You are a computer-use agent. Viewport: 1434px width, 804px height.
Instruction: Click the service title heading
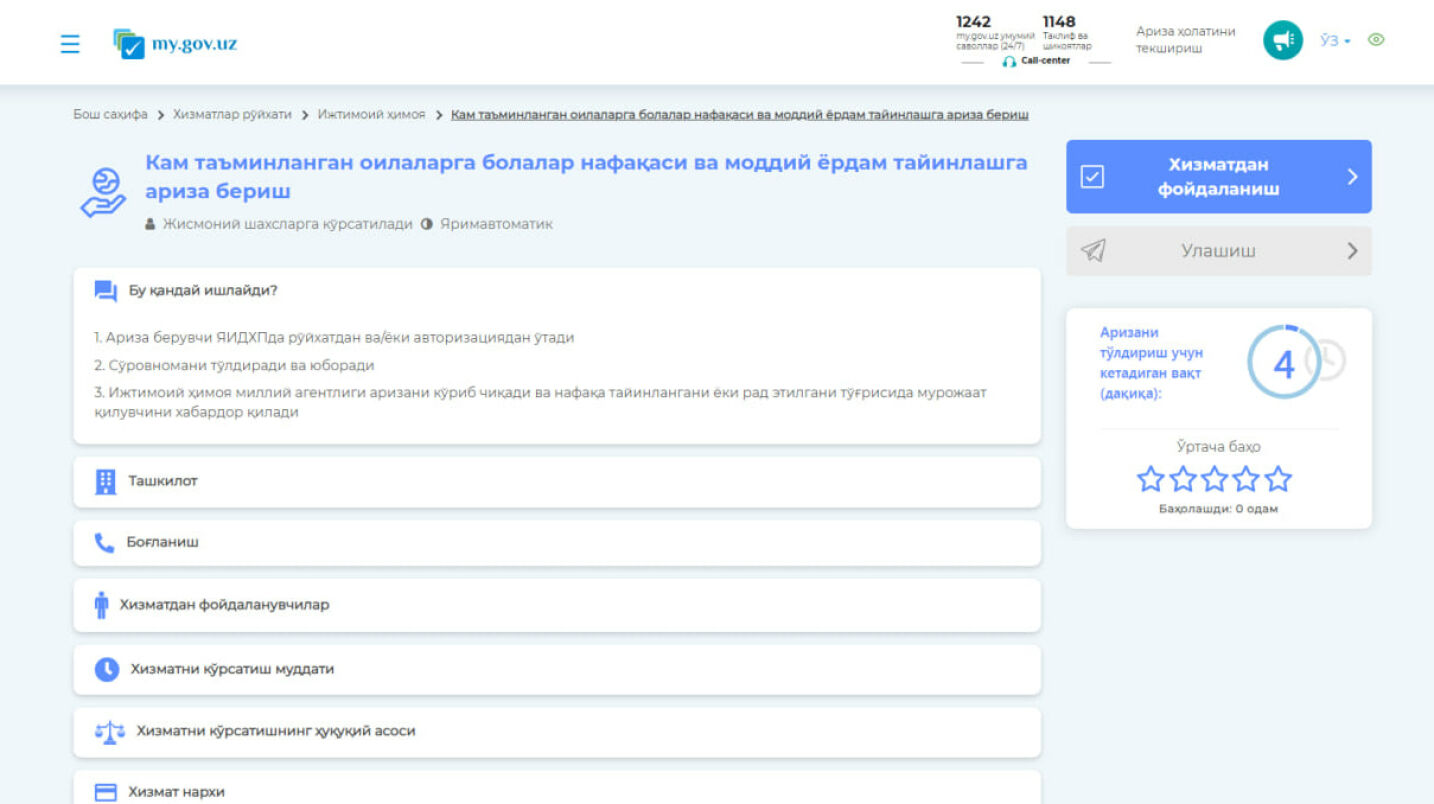click(586, 176)
